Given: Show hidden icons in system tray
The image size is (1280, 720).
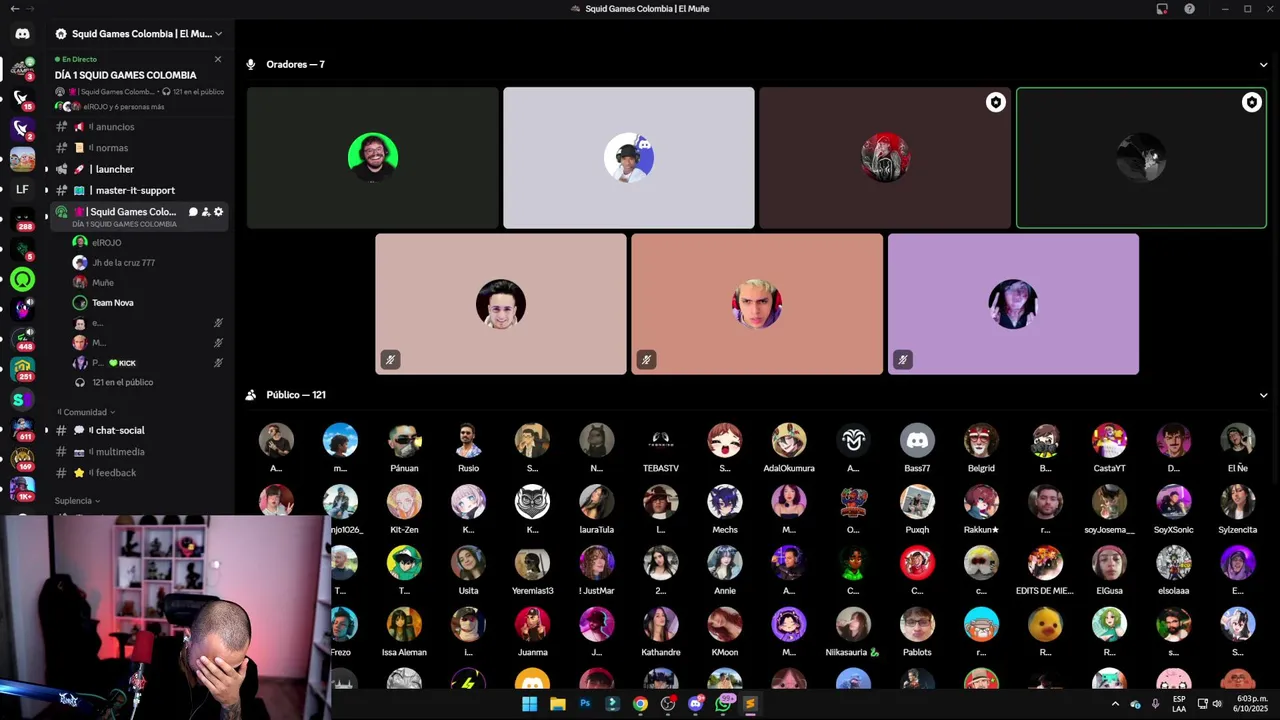Looking at the screenshot, I should (1115, 704).
